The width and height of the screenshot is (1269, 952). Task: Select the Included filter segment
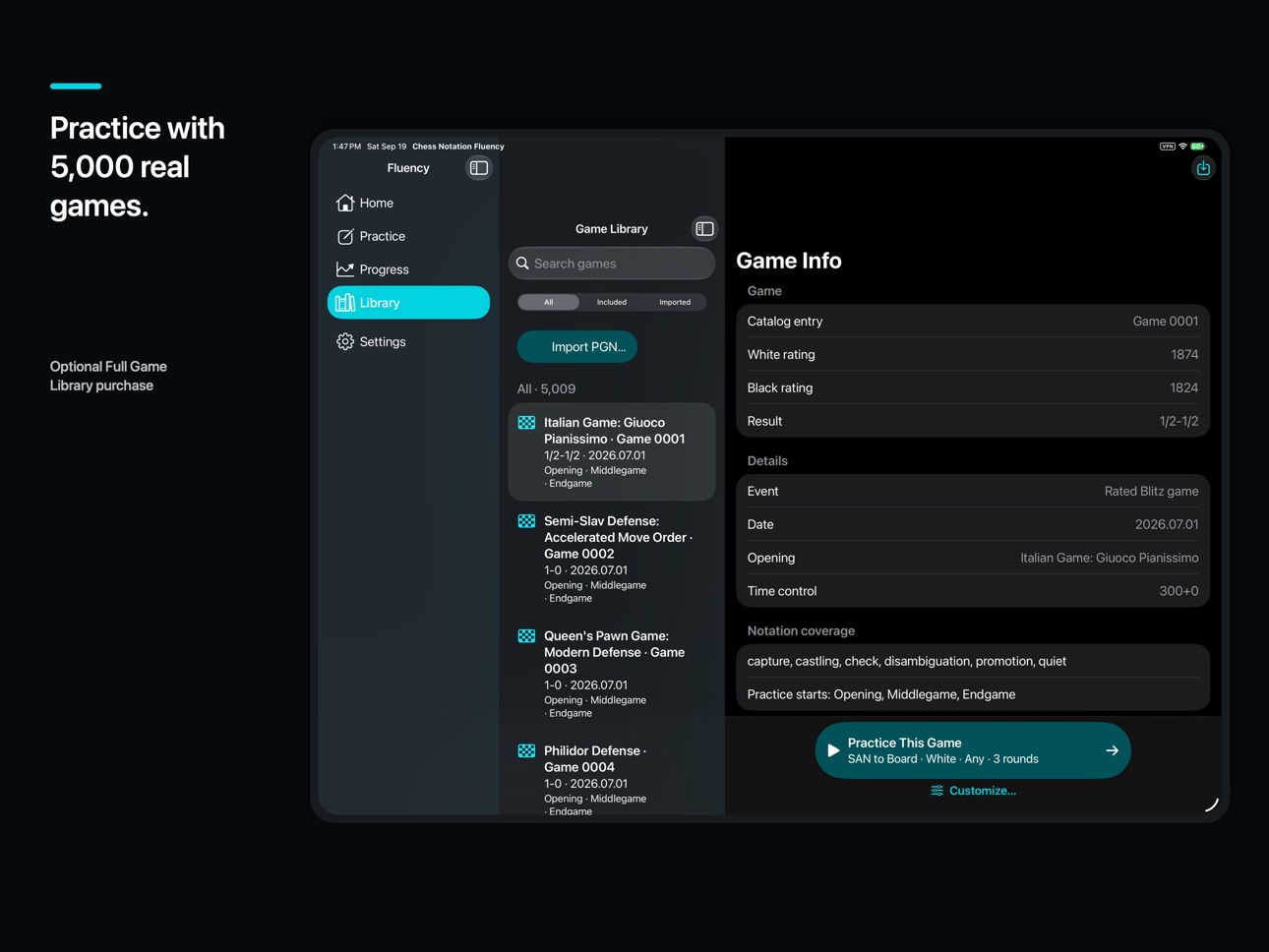click(x=612, y=302)
